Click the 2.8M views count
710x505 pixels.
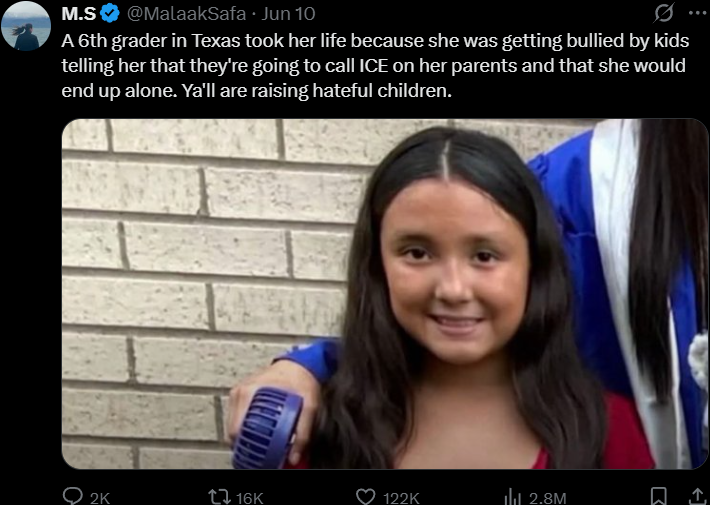click(547, 498)
